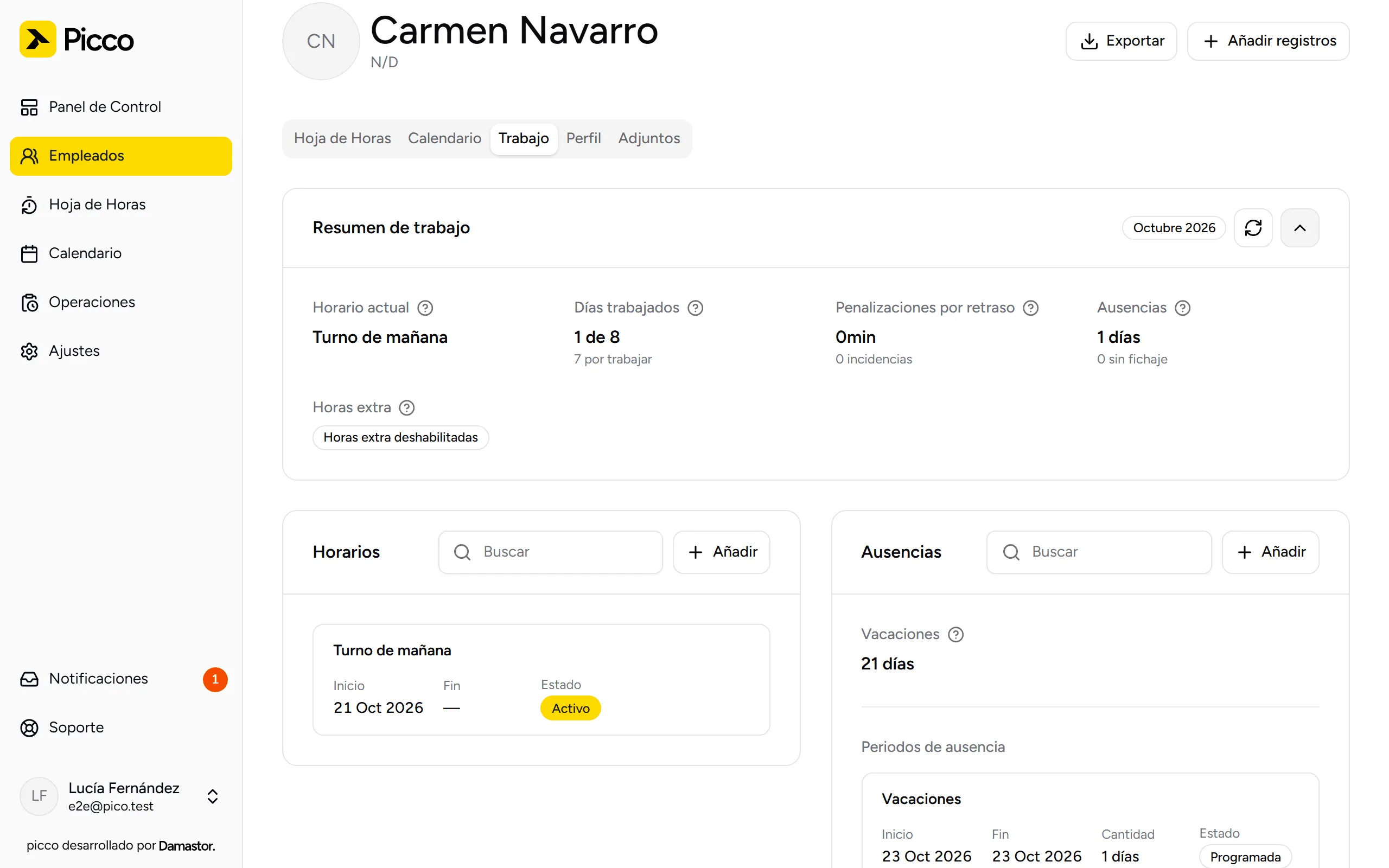Switch to Hoja de Horas tab
Viewport: 1389px width, 868px height.
click(342, 138)
